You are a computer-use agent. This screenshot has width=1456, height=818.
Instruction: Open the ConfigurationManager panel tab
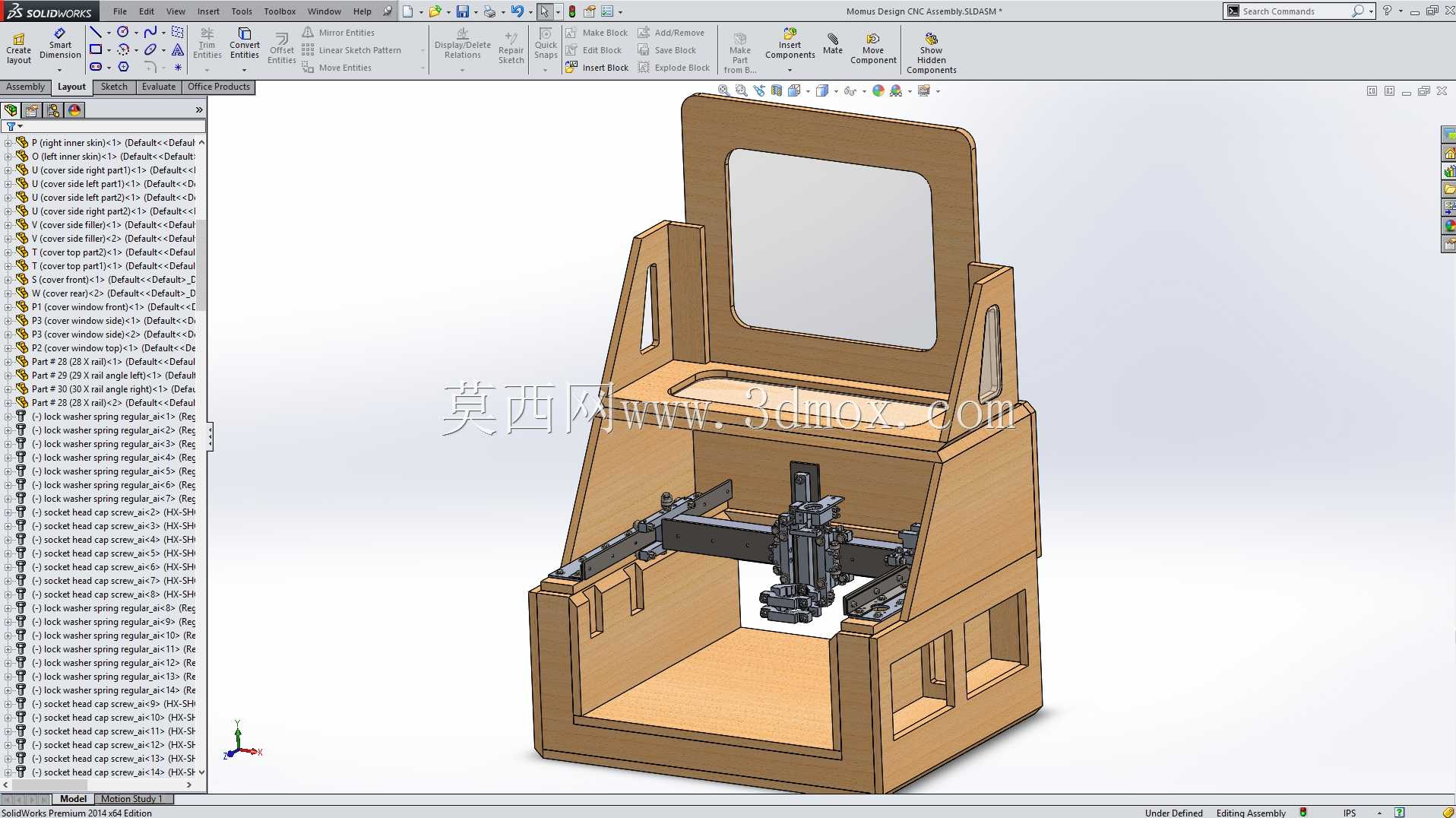pyautogui.click(x=53, y=110)
